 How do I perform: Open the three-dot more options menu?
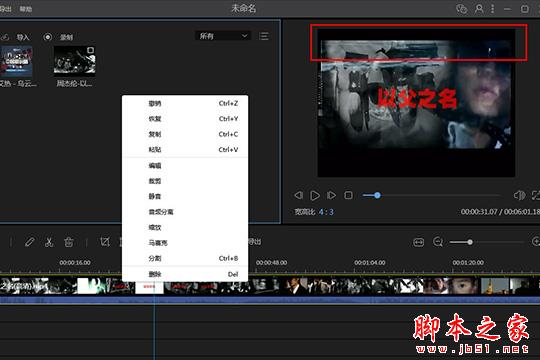[493, 9]
